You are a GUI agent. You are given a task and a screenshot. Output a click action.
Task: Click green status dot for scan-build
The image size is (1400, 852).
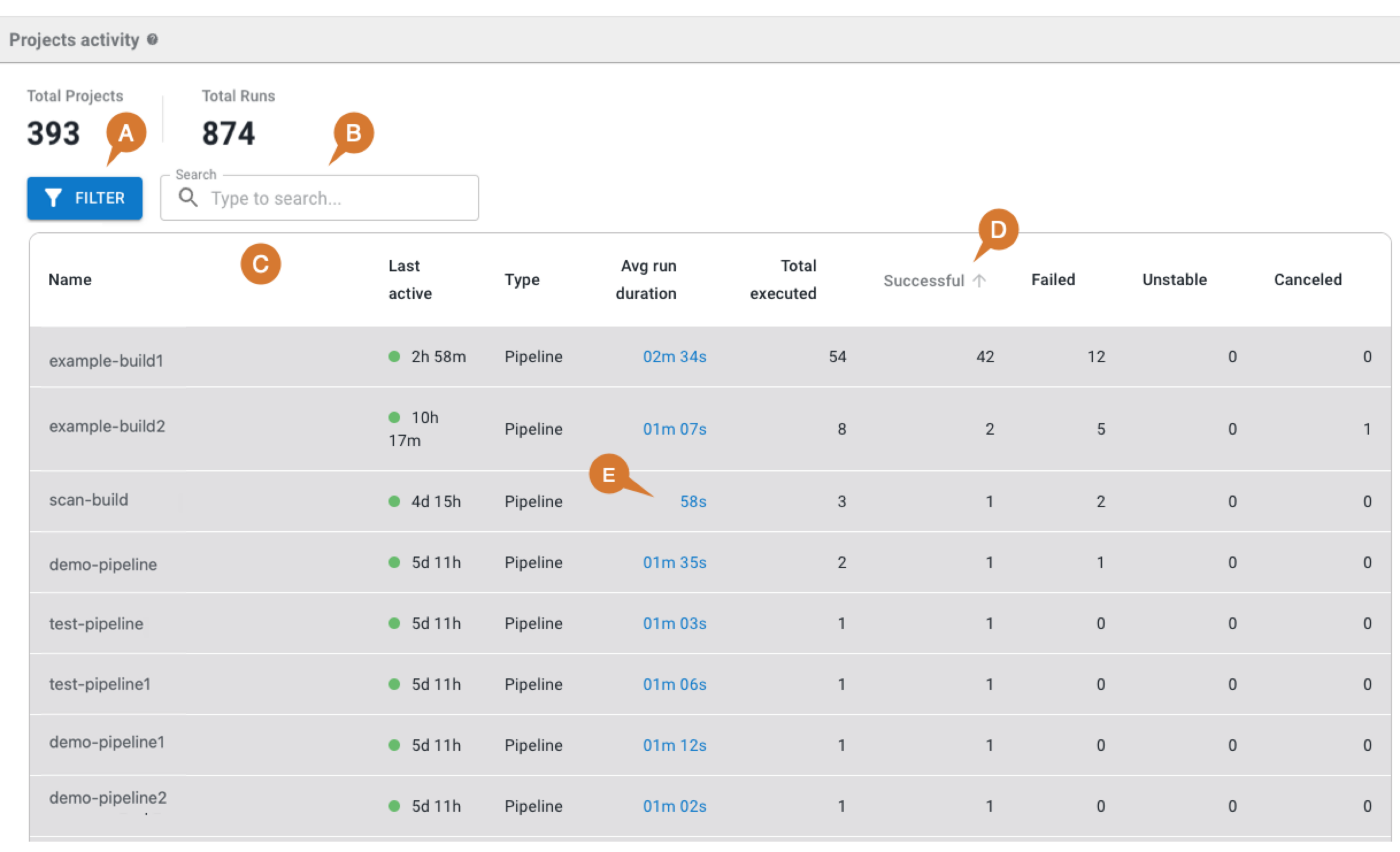pos(394,501)
